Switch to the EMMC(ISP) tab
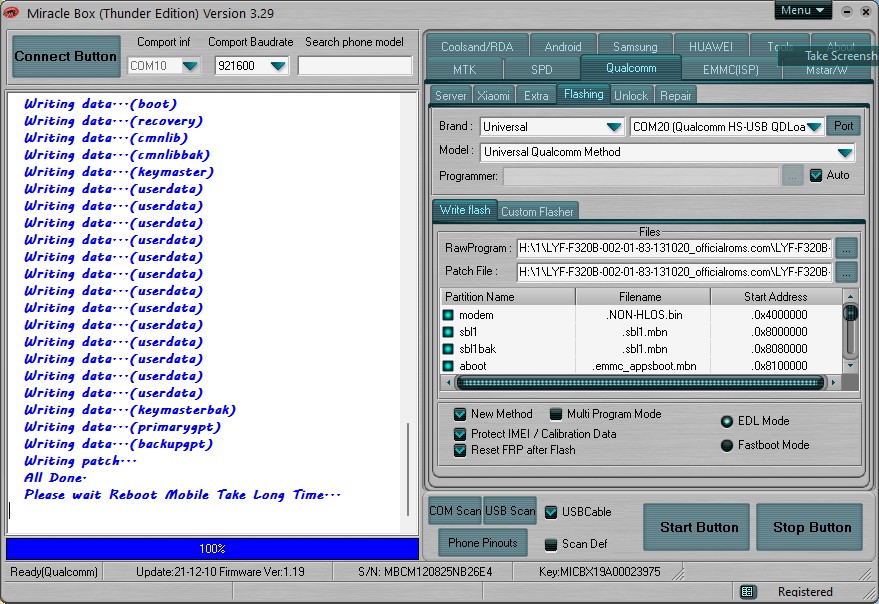The image size is (879, 604). pyautogui.click(x=731, y=70)
